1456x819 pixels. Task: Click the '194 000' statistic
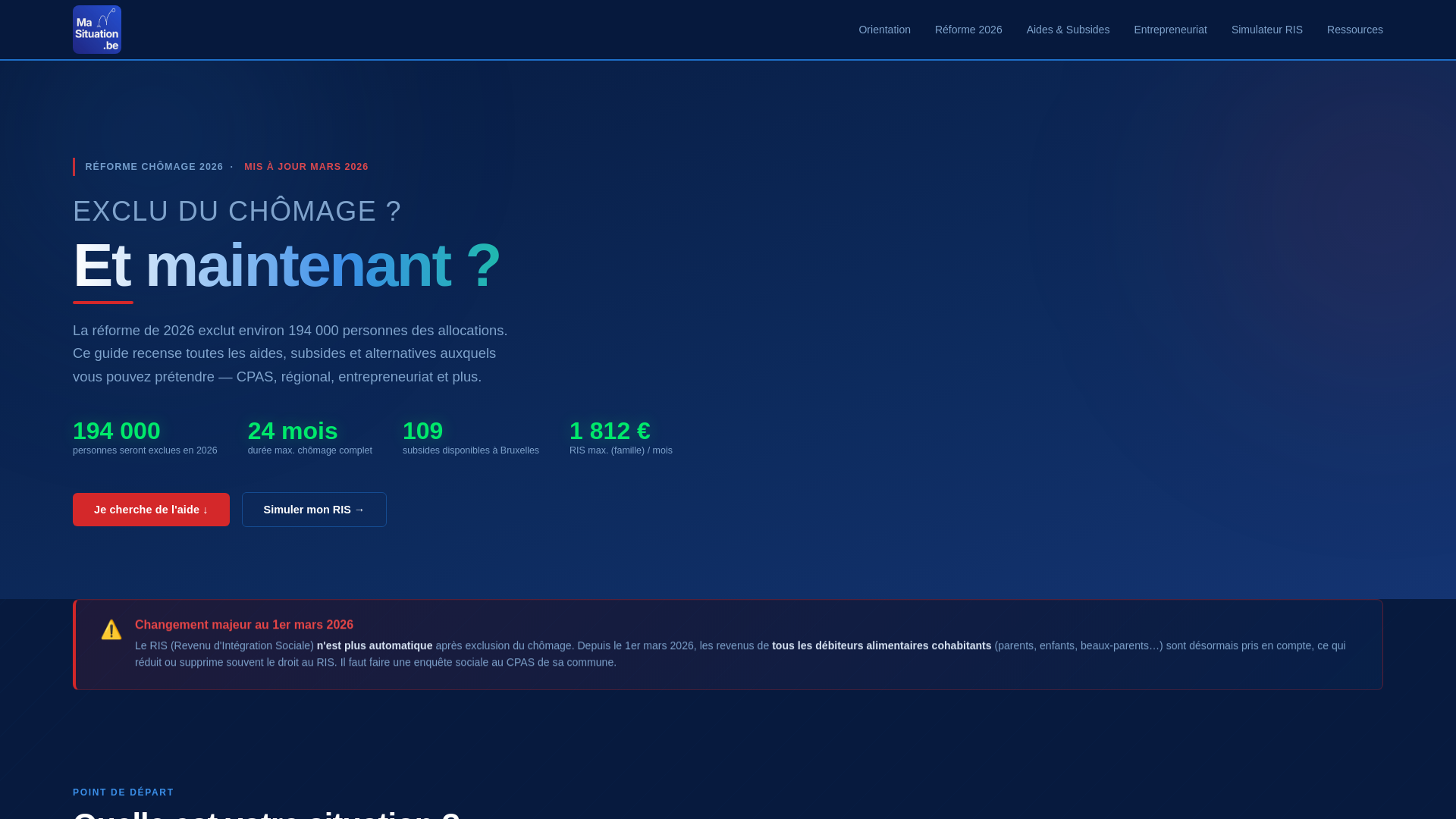tap(117, 431)
